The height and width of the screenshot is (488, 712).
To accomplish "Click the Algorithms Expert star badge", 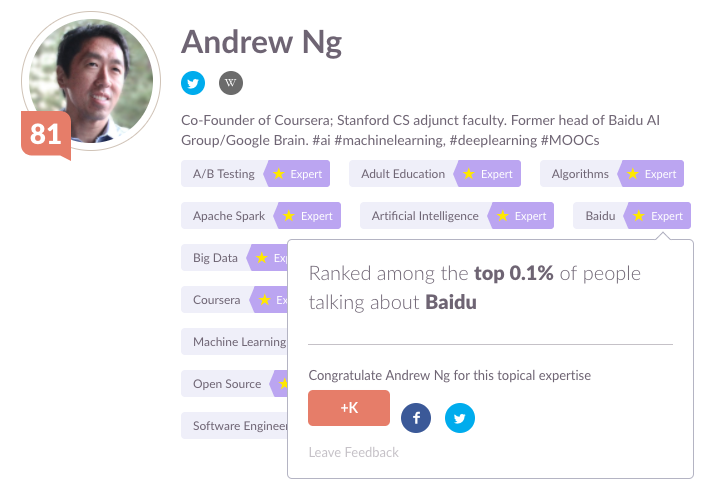I will pyautogui.click(x=654, y=174).
